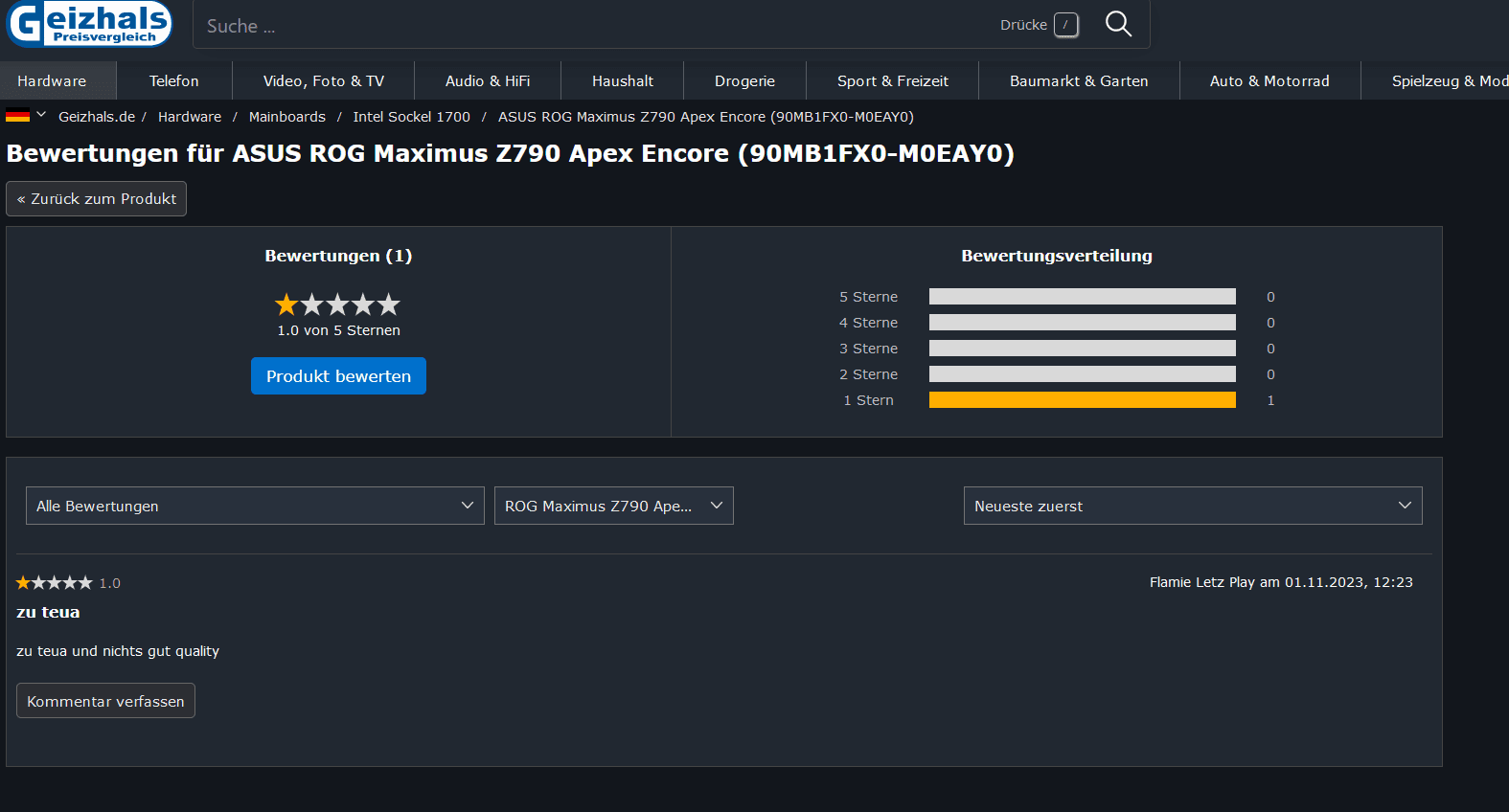The height and width of the screenshot is (812, 1509).
Task: Click the magnifying glass search icon
Action: [1118, 24]
